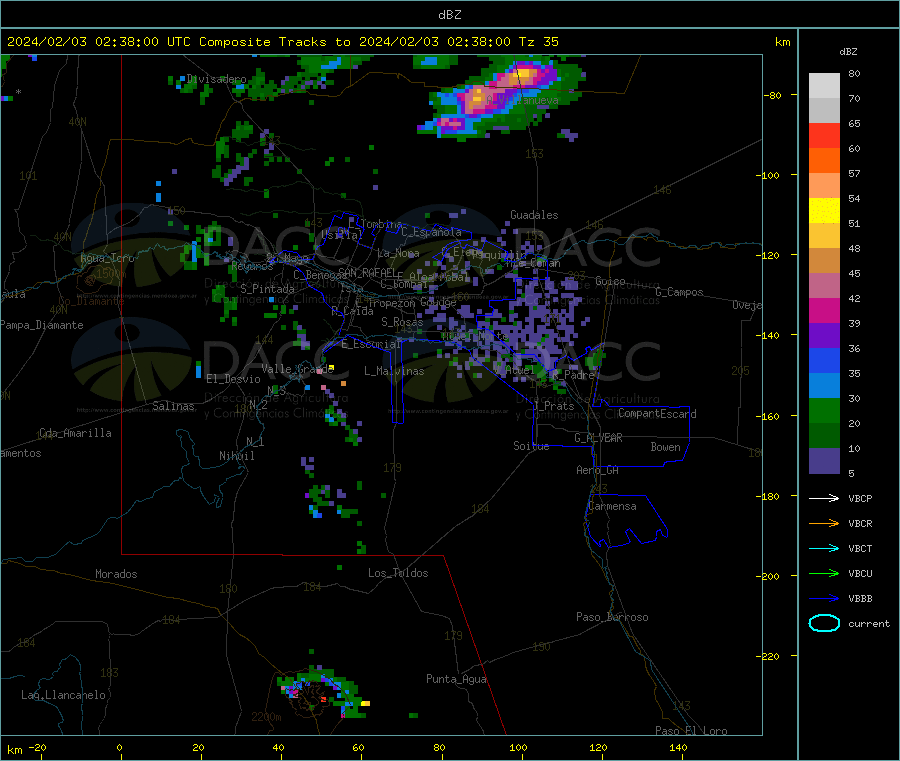Click the Pampa_Diamante place label
This screenshot has height=761, width=900.
pos(42,325)
